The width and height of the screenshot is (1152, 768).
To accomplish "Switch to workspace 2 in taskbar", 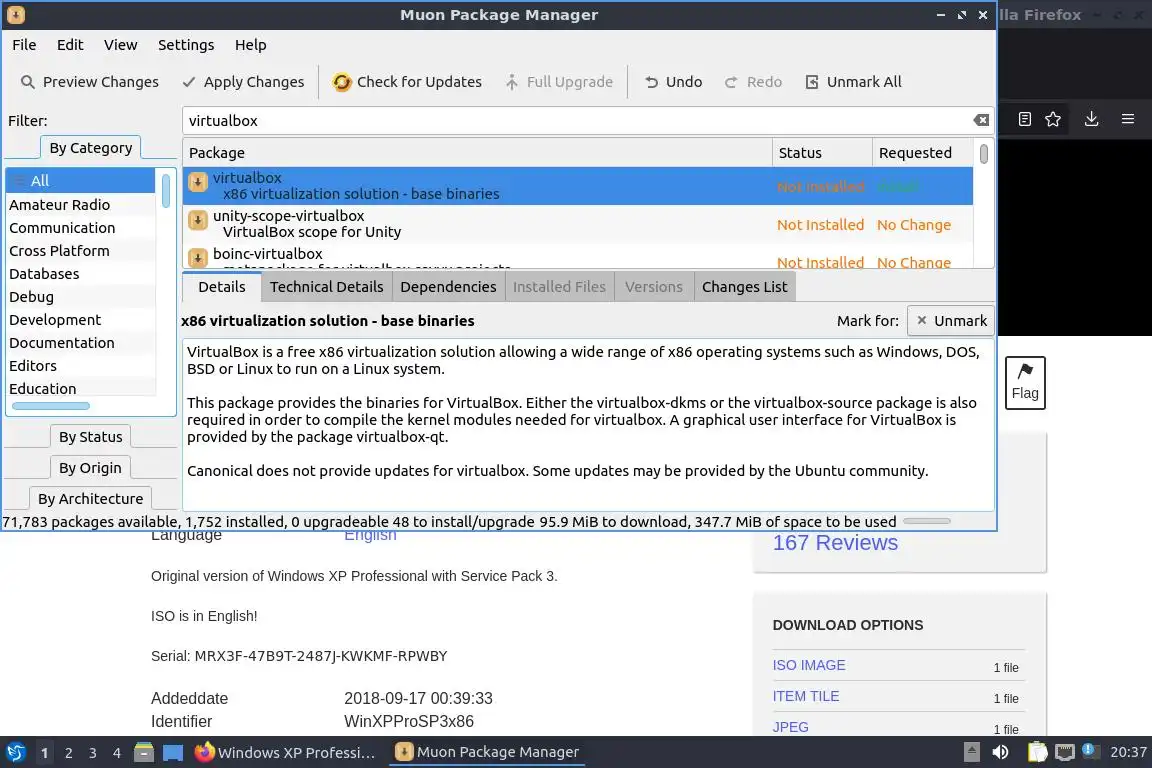I will tap(68, 753).
